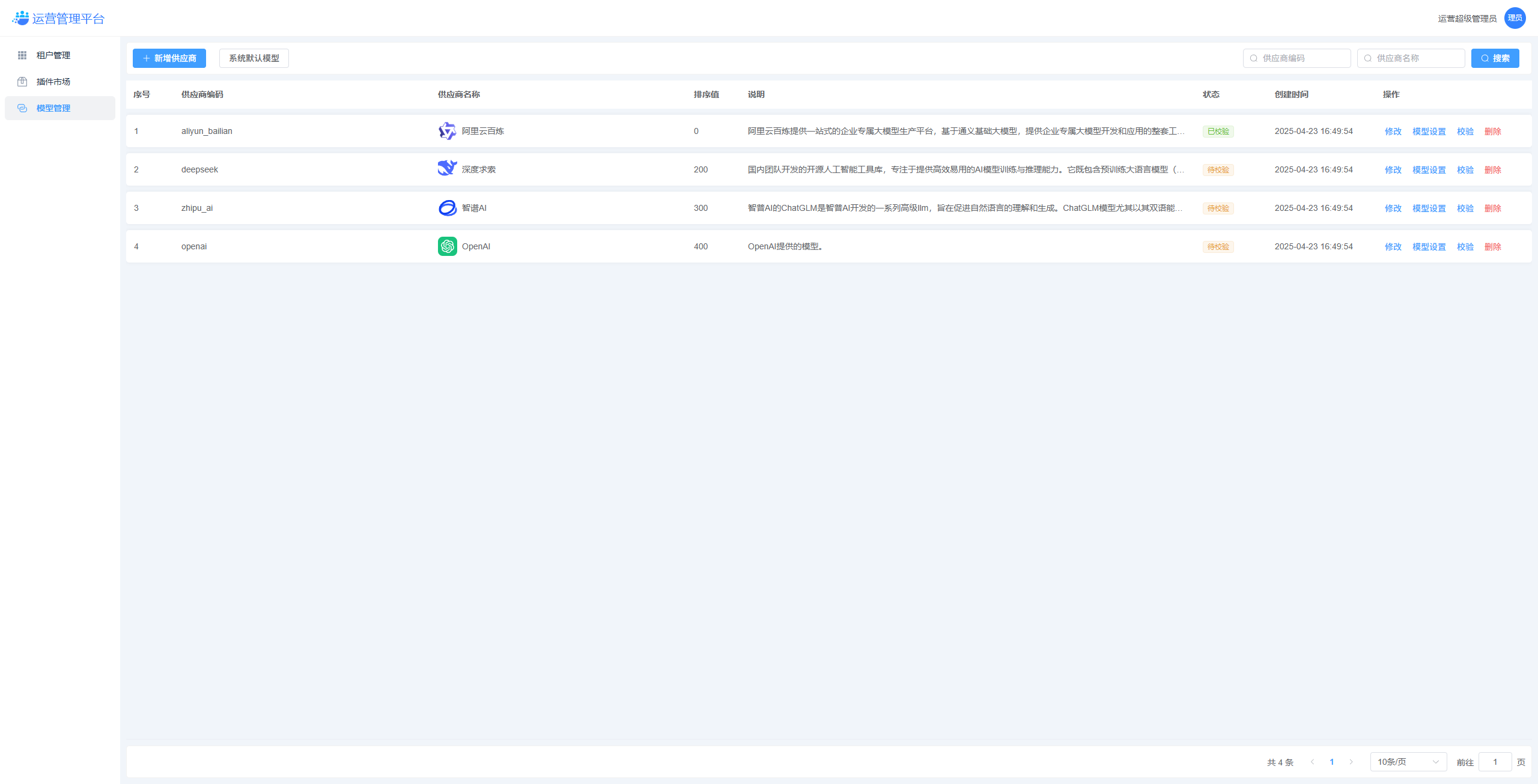
Task: Open 系统默认模型 settings
Action: pos(254,58)
